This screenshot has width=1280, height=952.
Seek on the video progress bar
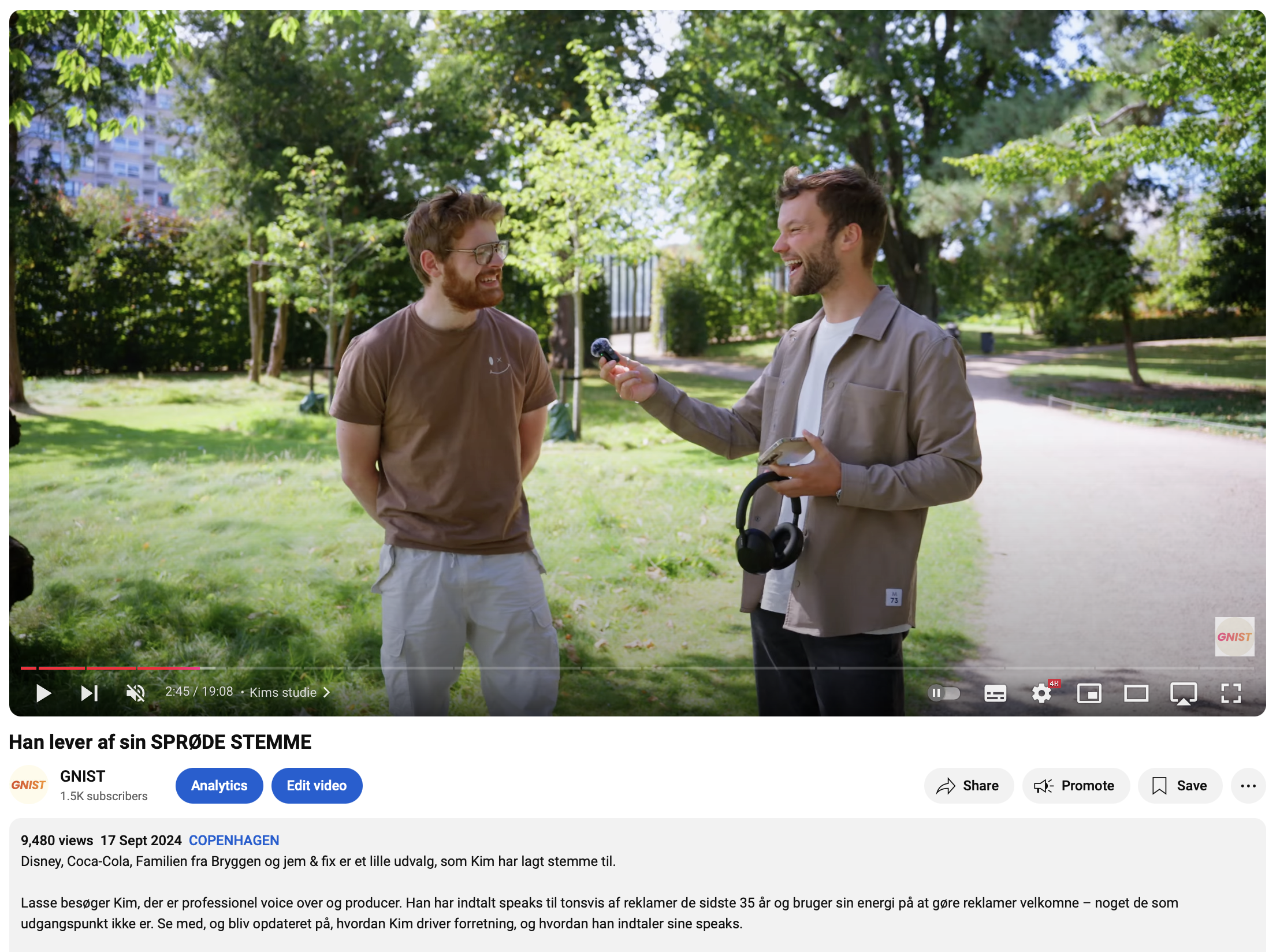[638, 668]
